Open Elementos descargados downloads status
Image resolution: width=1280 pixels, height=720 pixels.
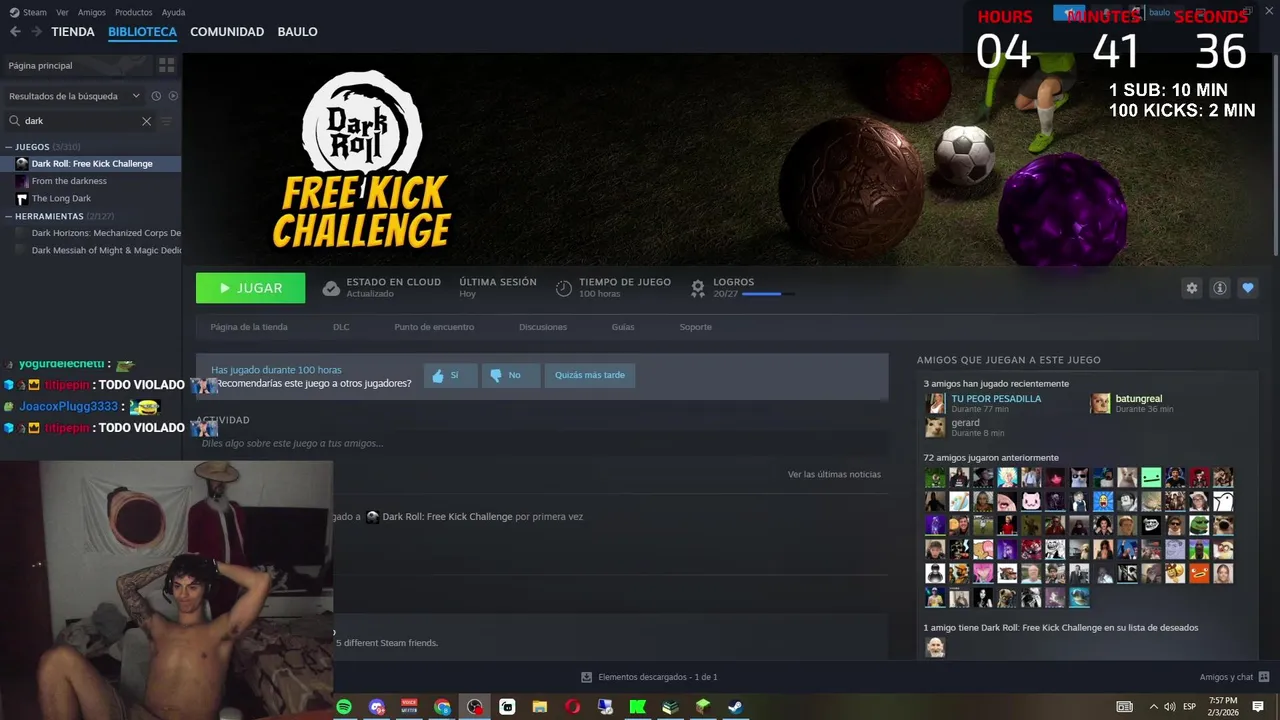coord(650,677)
